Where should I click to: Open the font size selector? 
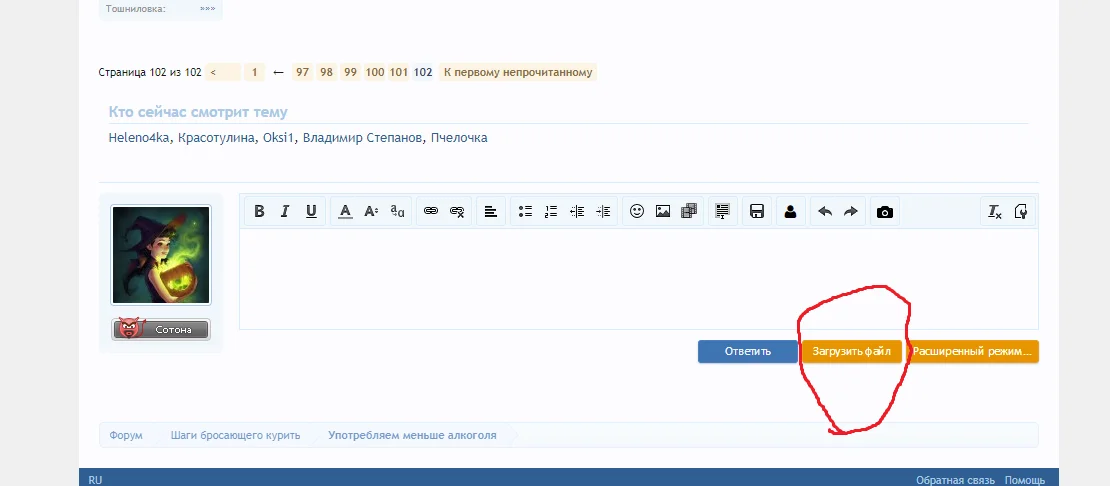pos(371,212)
